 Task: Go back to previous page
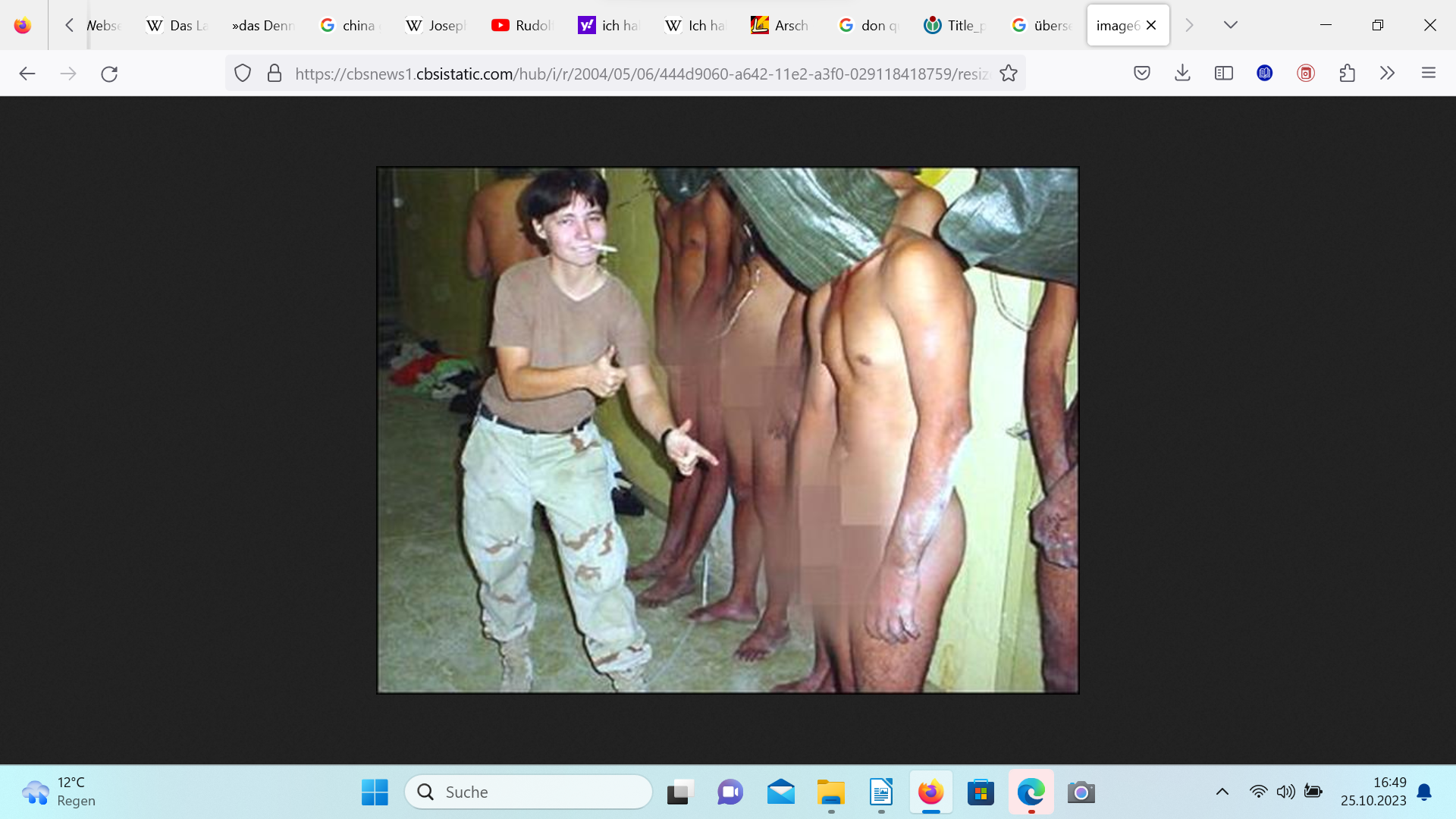pos(27,74)
